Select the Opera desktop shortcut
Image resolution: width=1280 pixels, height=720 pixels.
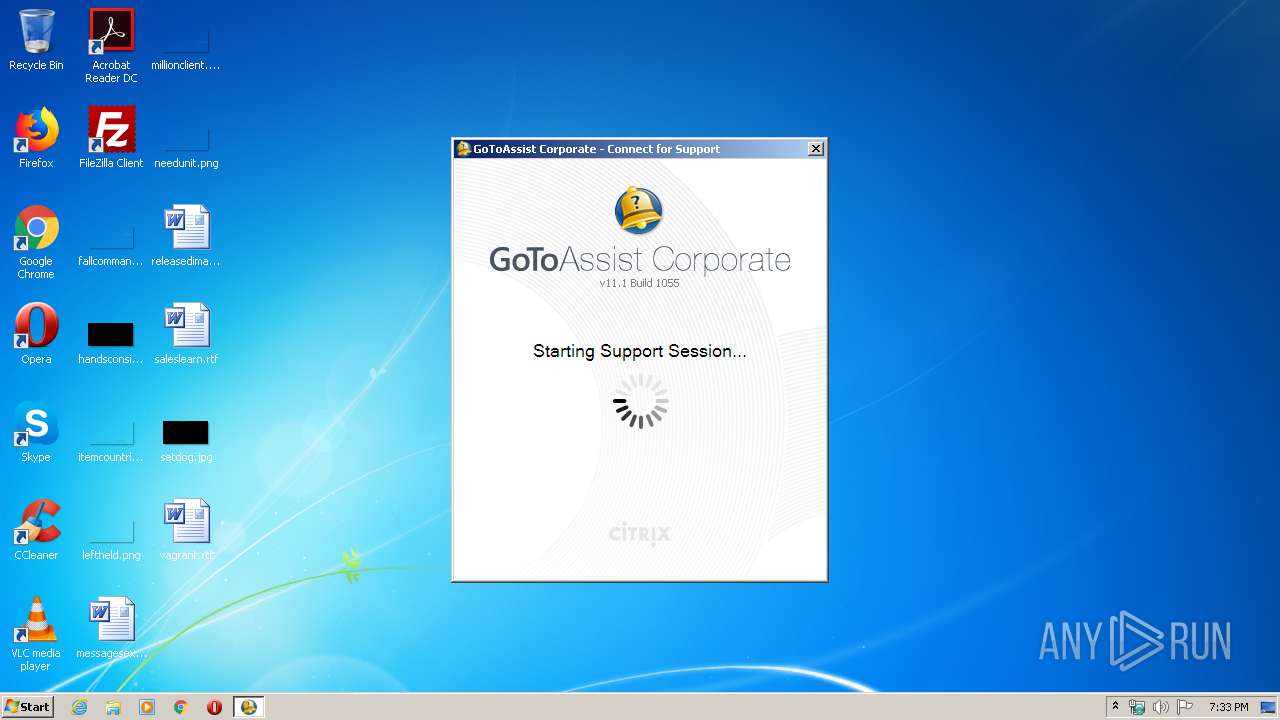[36, 334]
